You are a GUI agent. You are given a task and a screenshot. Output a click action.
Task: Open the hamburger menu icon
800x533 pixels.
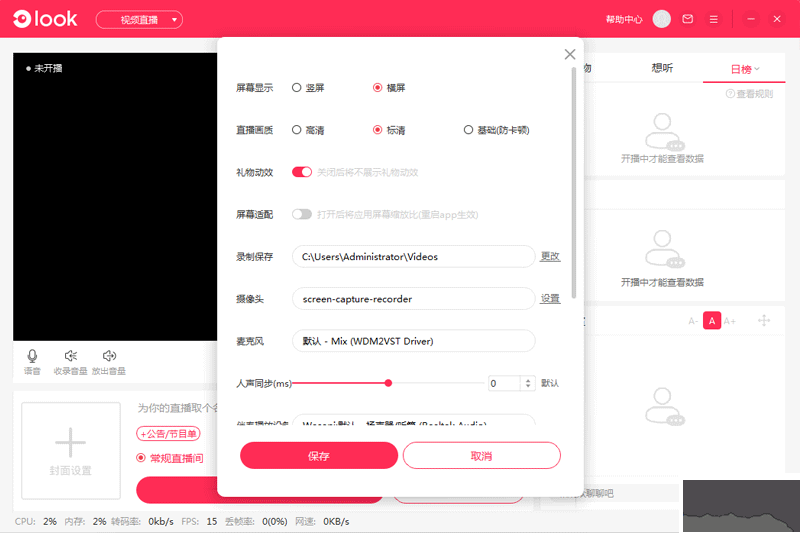click(714, 19)
